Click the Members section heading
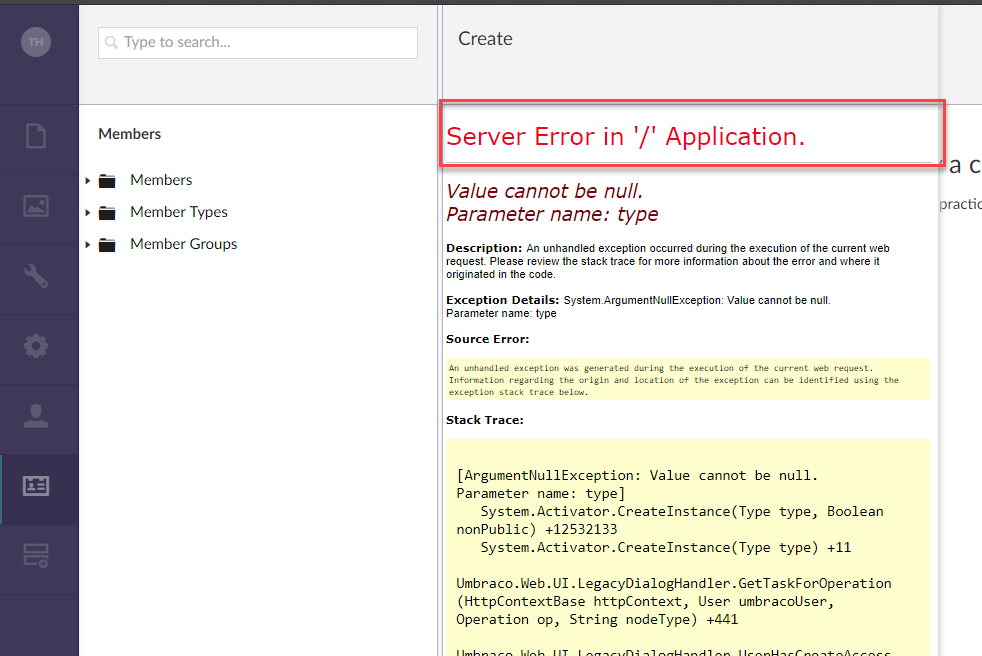982x656 pixels. pyautogui.click(x=130, y=133)
